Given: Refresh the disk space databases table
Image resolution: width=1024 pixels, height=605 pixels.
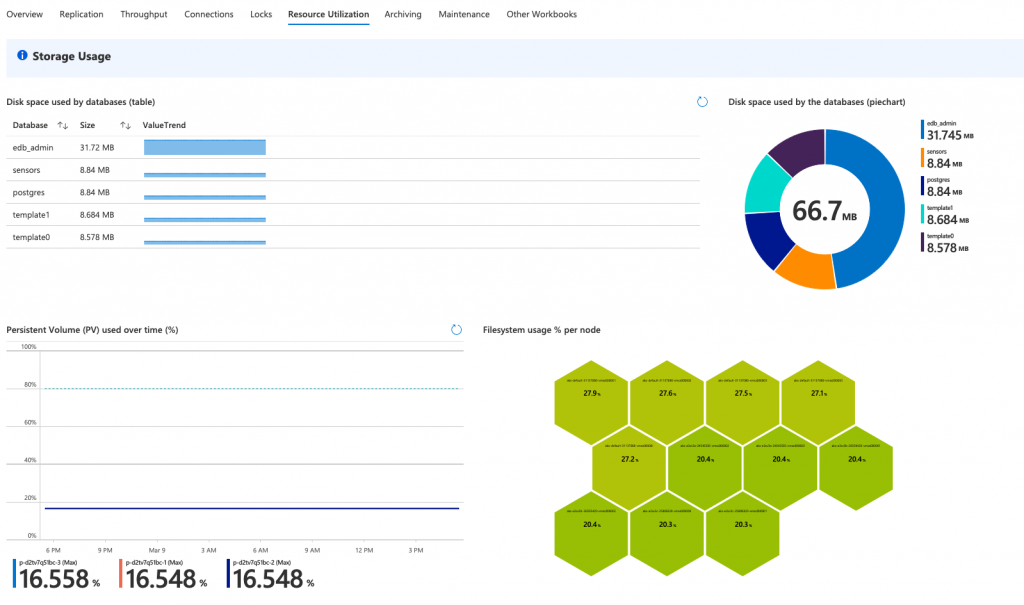Looking at the screenshot, I should tap(702, 102).
